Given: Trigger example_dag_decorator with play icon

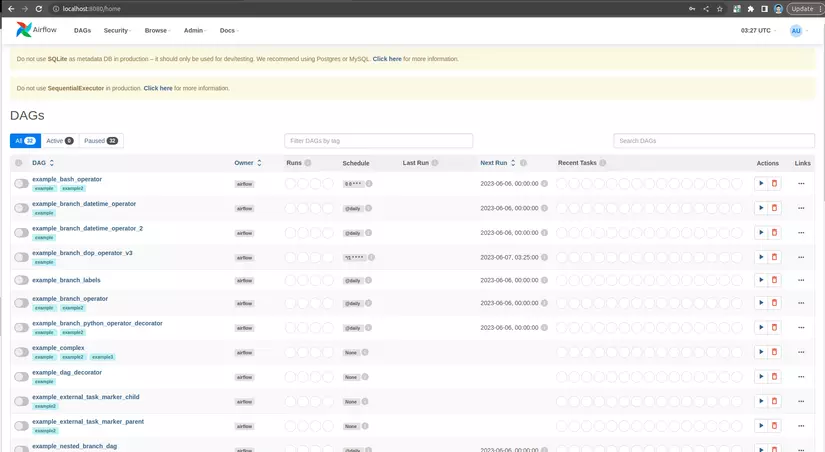Looking at the screenshot, I should 761,376.
